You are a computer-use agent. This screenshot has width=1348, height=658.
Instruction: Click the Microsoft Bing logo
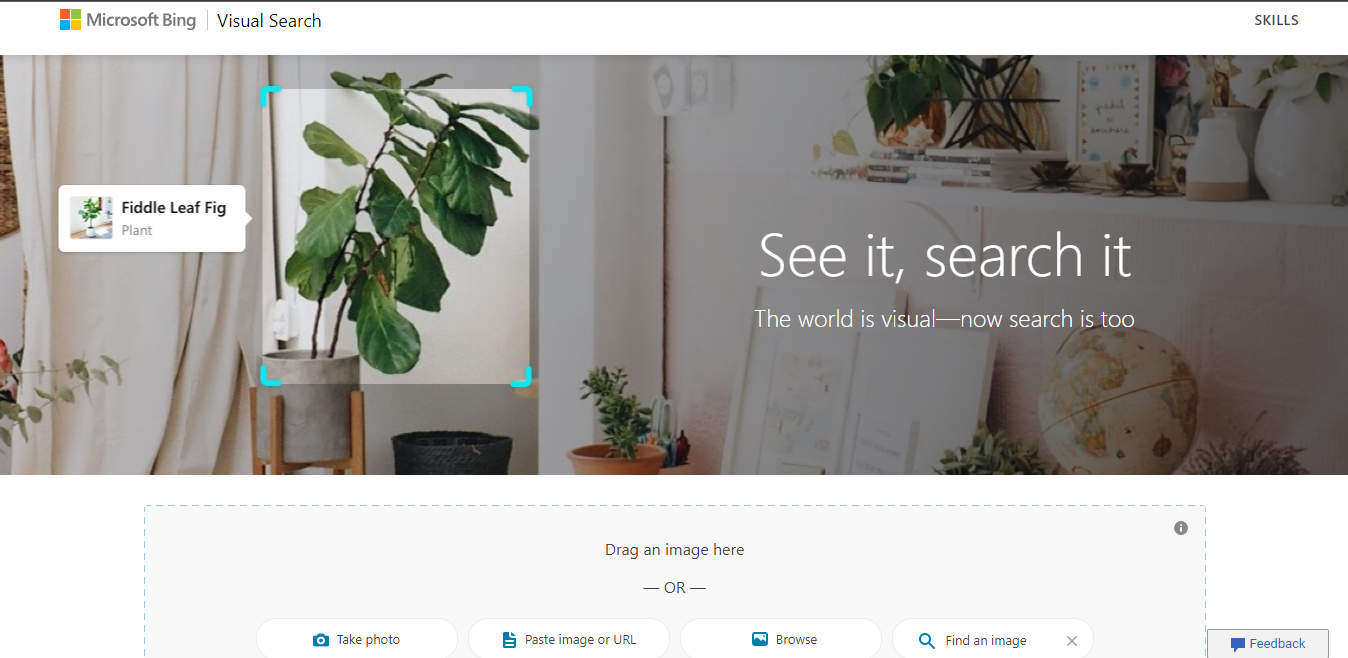pyautogui.click(x=128, y=20)
